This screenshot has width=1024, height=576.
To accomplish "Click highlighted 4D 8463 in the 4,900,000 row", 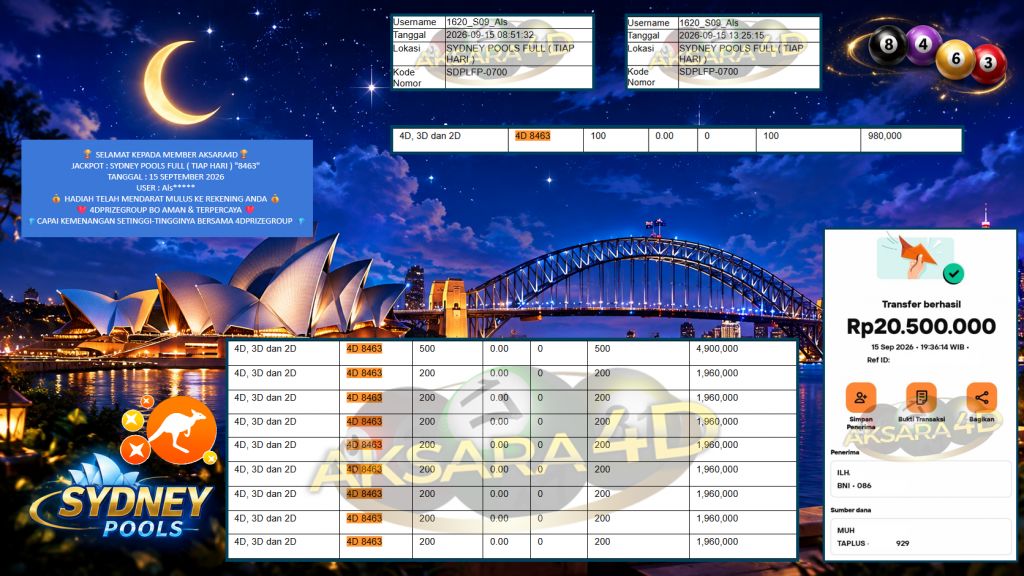I will click(364, 349).
